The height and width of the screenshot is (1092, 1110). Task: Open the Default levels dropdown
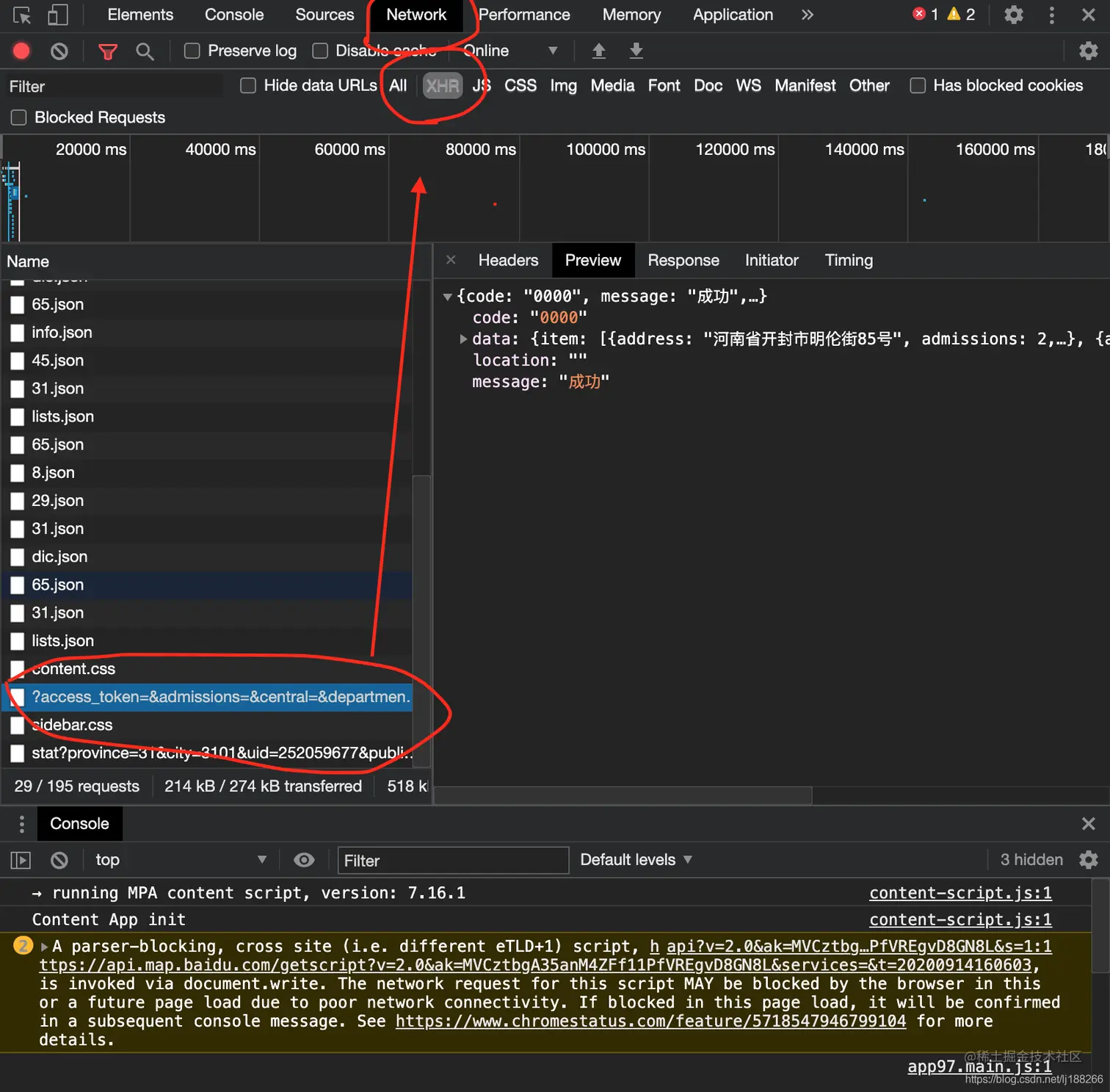coord(636,860)
